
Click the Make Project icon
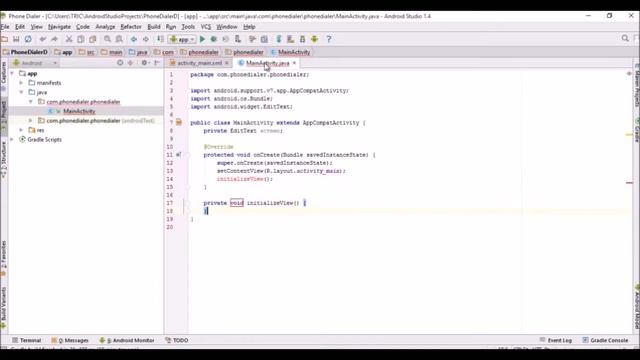coord(160,39)
